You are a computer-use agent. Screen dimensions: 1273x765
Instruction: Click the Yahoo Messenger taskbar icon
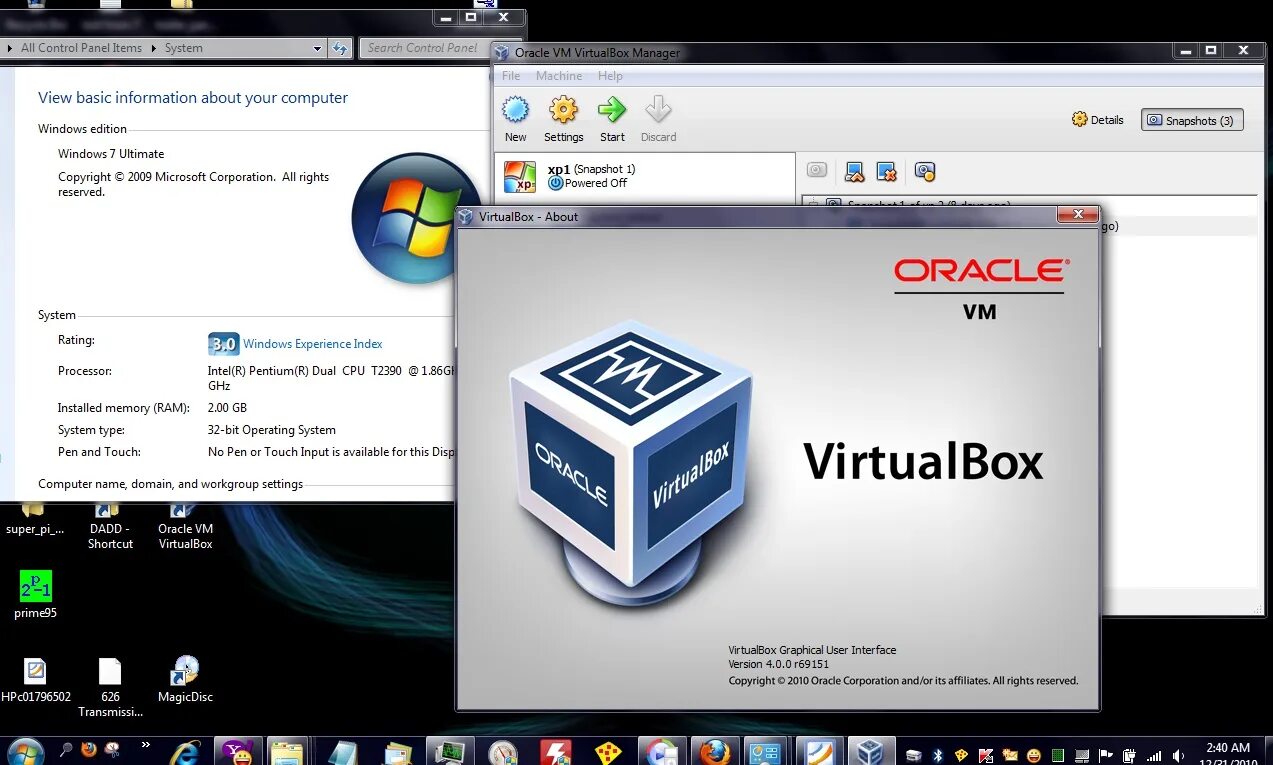pyautogui.click(x=240, y=752)
